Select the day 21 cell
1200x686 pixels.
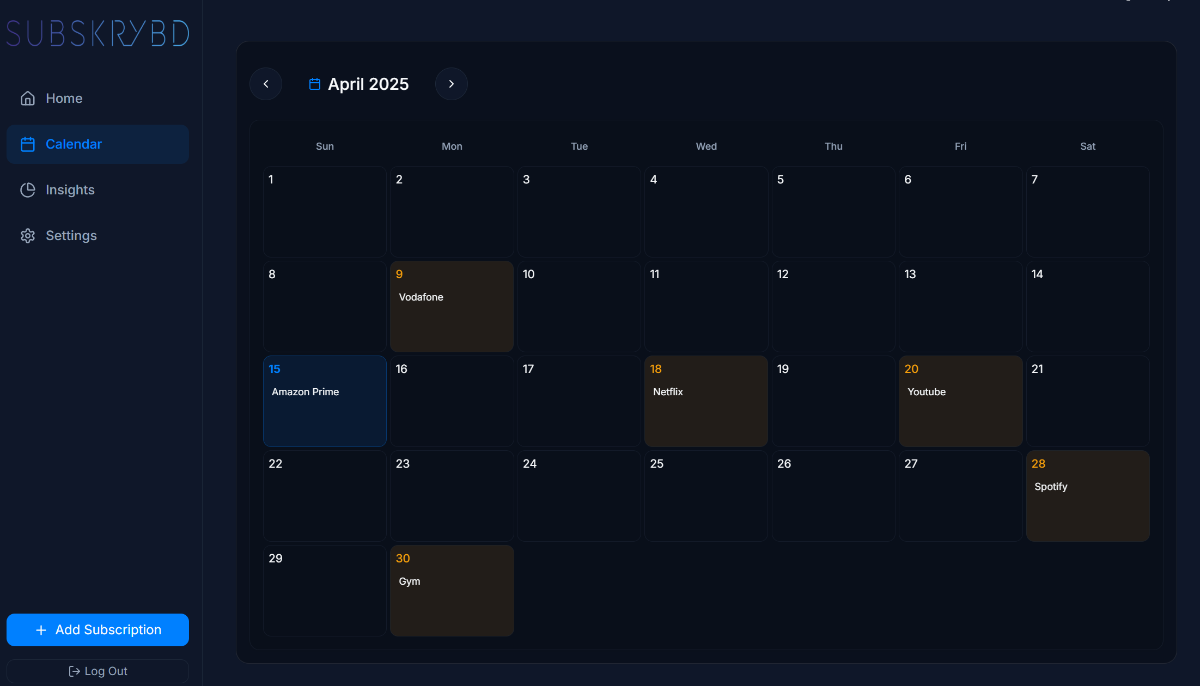pyautogui.click(x=1088, y=401)
